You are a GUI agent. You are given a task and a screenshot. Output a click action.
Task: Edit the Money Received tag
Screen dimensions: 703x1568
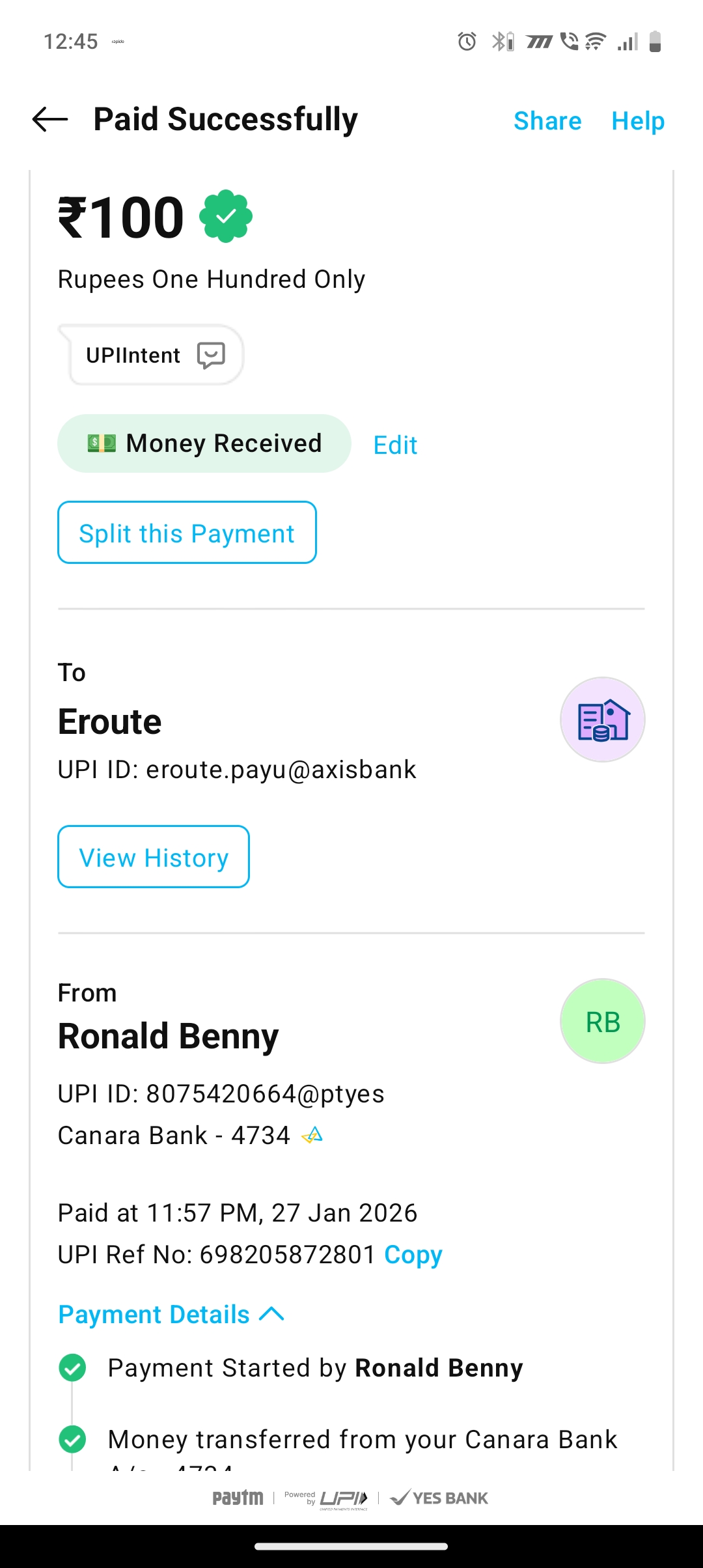pyautogui.click(x=395, y=445)
